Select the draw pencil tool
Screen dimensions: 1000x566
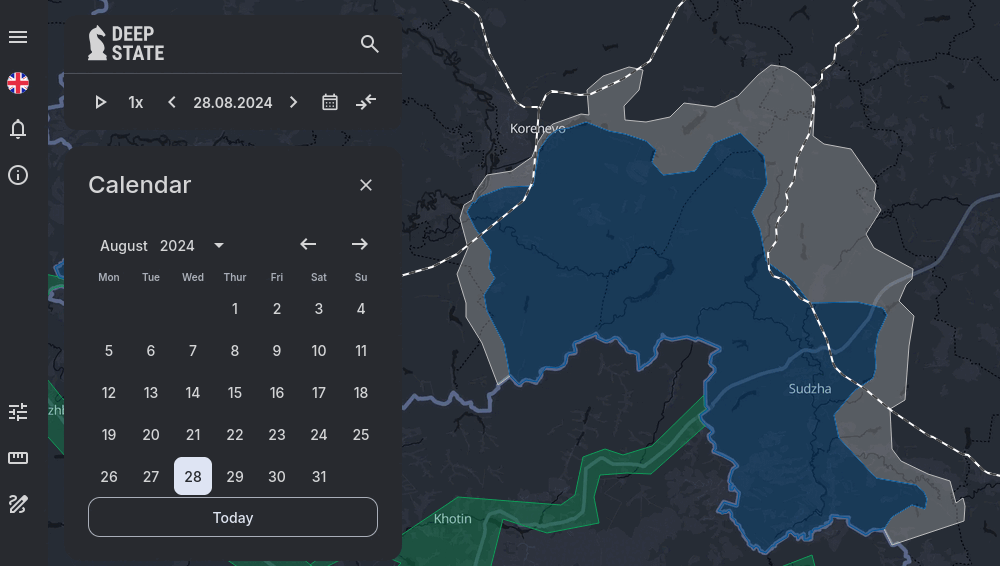18,504
